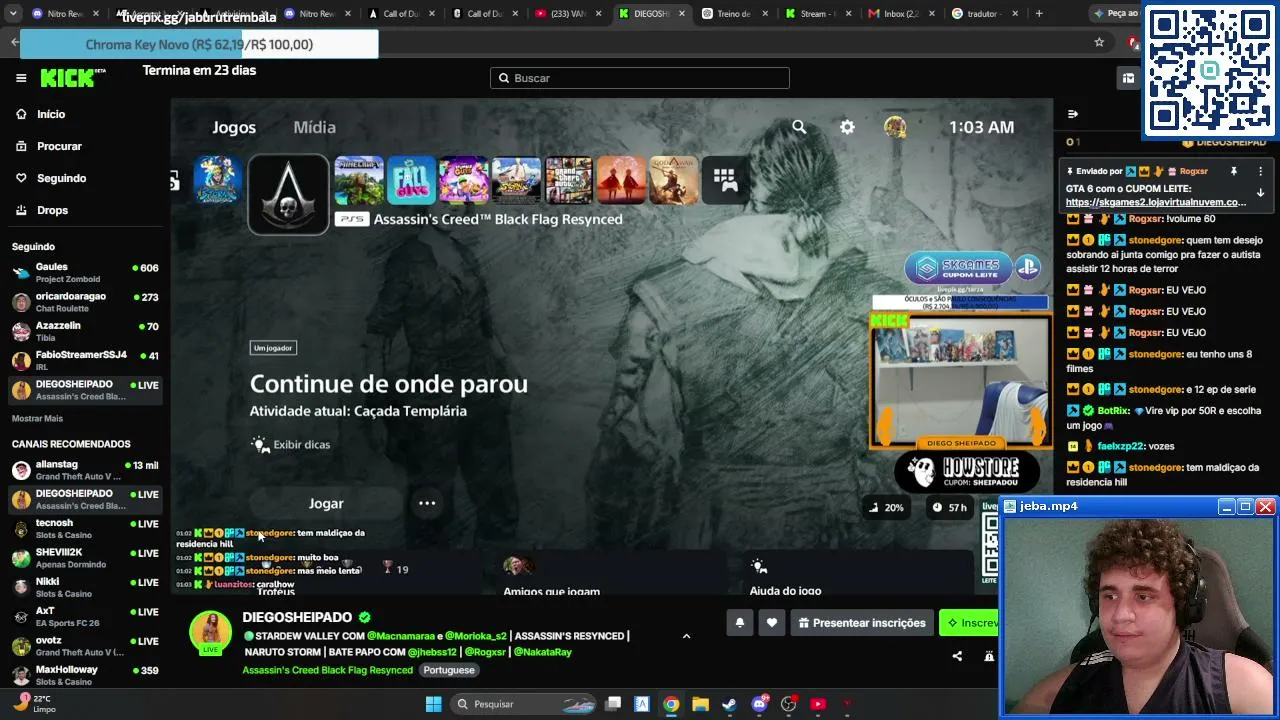Collapse the Kick chat panel

point(1073,114)
